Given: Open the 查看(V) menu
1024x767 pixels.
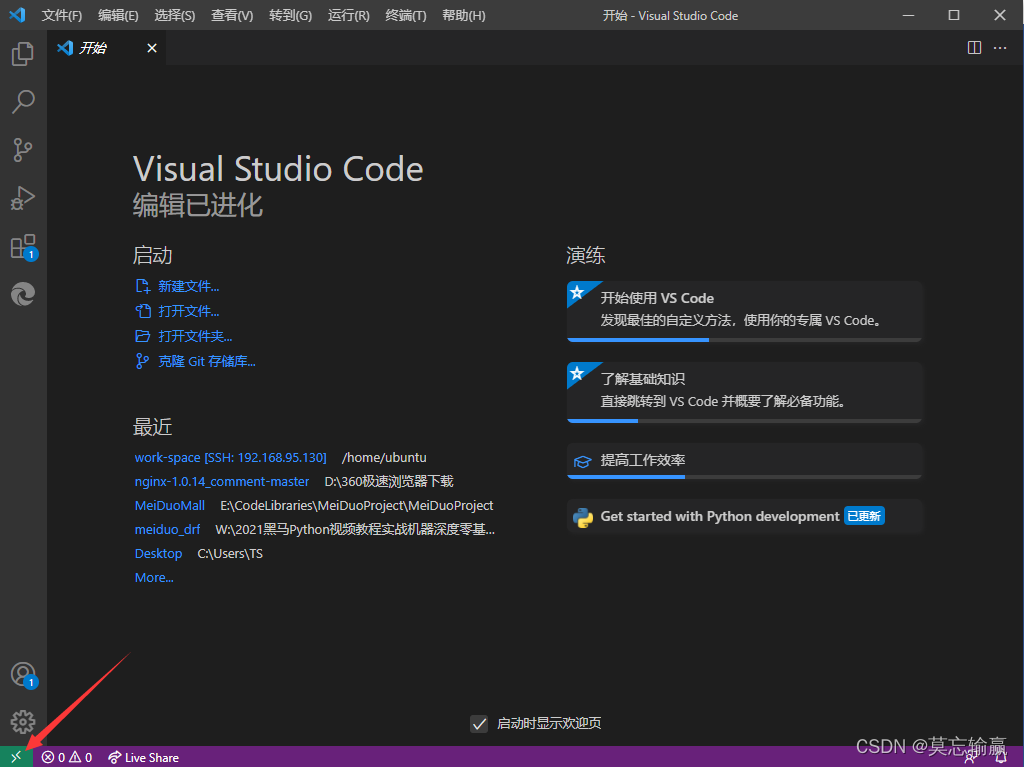Looking at the screenshot, I should (232, 15).
